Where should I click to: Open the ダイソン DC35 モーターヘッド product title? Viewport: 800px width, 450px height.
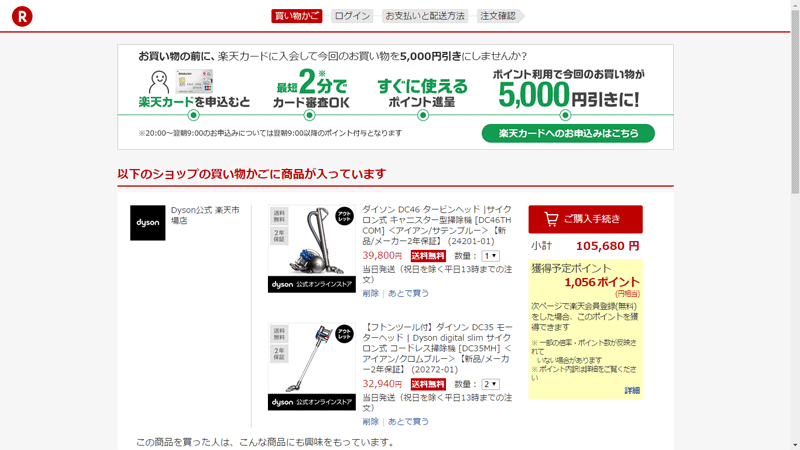pyautogui.click(x=437, y=348)
